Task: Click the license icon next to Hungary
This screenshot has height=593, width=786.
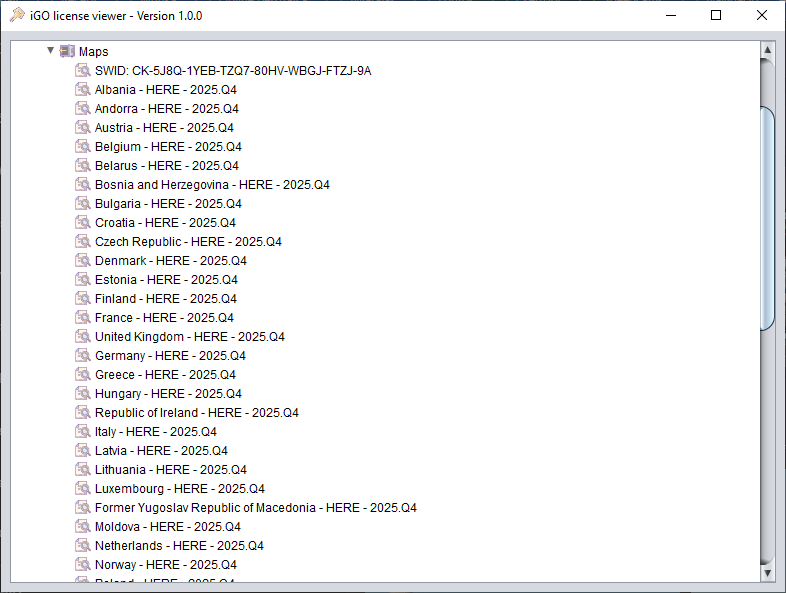Action: [x=83, y=394]
